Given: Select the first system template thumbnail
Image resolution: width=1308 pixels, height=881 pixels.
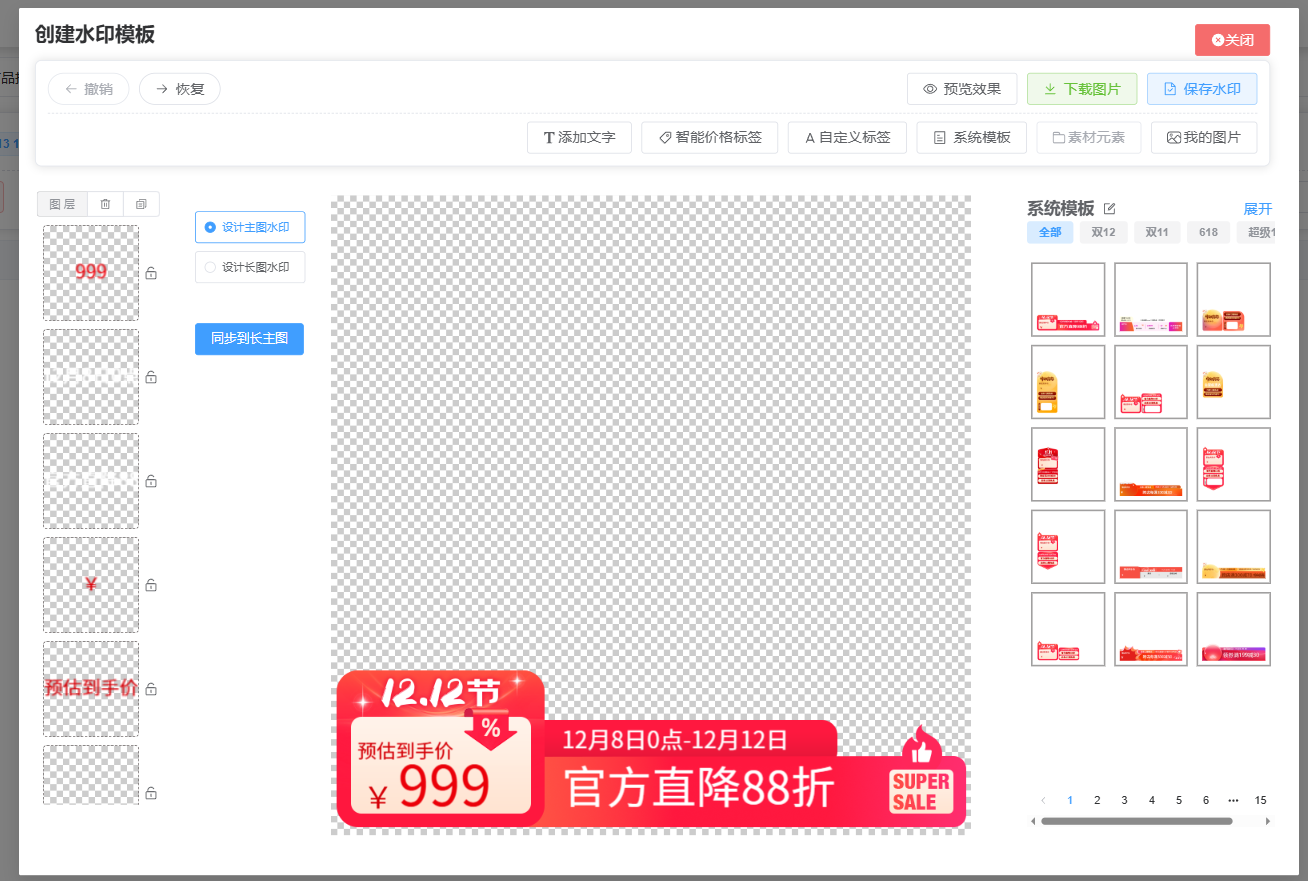Looking at the screenshot, I should [x=1067, y=300].
